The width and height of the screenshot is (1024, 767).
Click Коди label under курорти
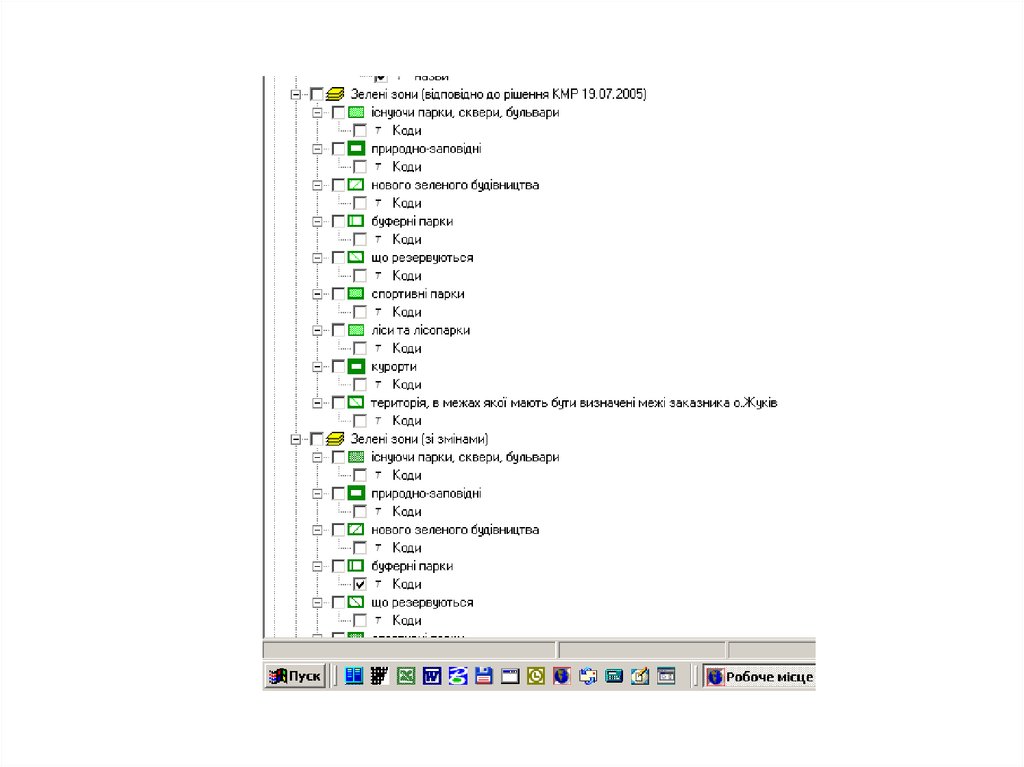(x=406, y=385)
